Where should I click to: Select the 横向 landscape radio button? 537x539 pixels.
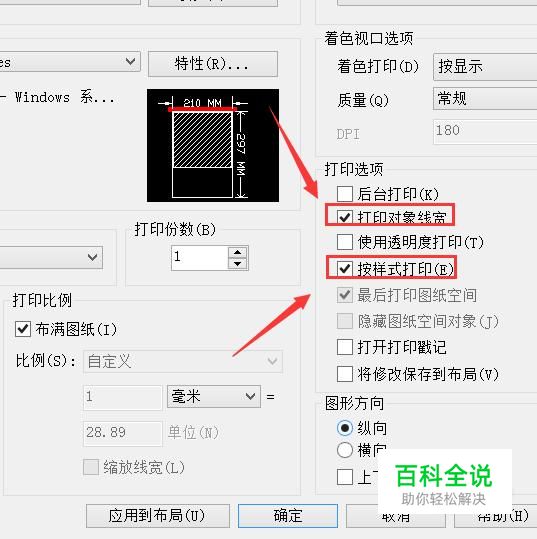[345, 450]
